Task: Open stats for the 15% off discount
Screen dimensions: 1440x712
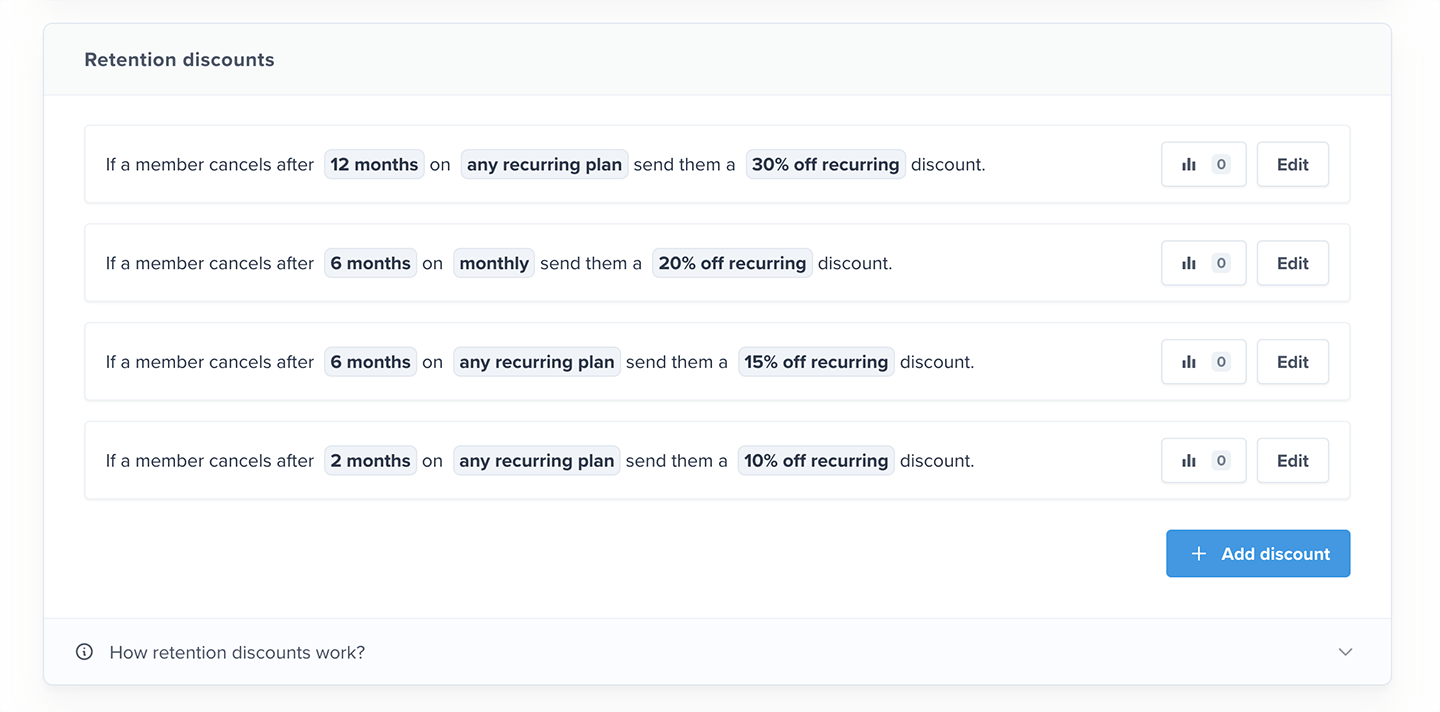Action: point(1203,362)
